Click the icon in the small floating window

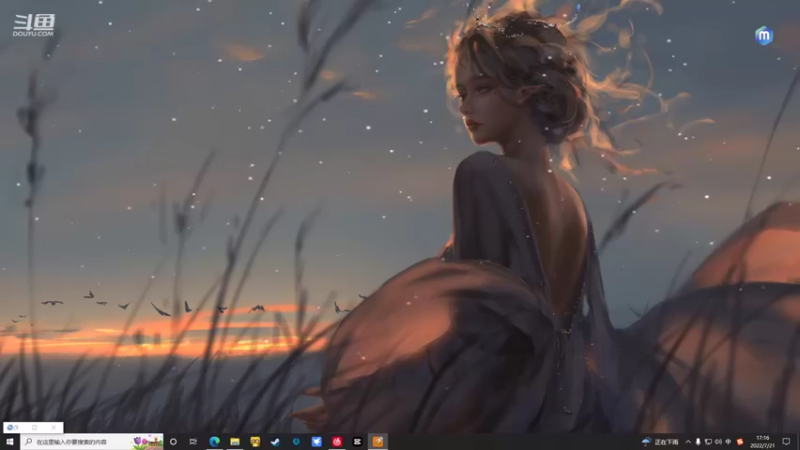click(x=10, y=428)
